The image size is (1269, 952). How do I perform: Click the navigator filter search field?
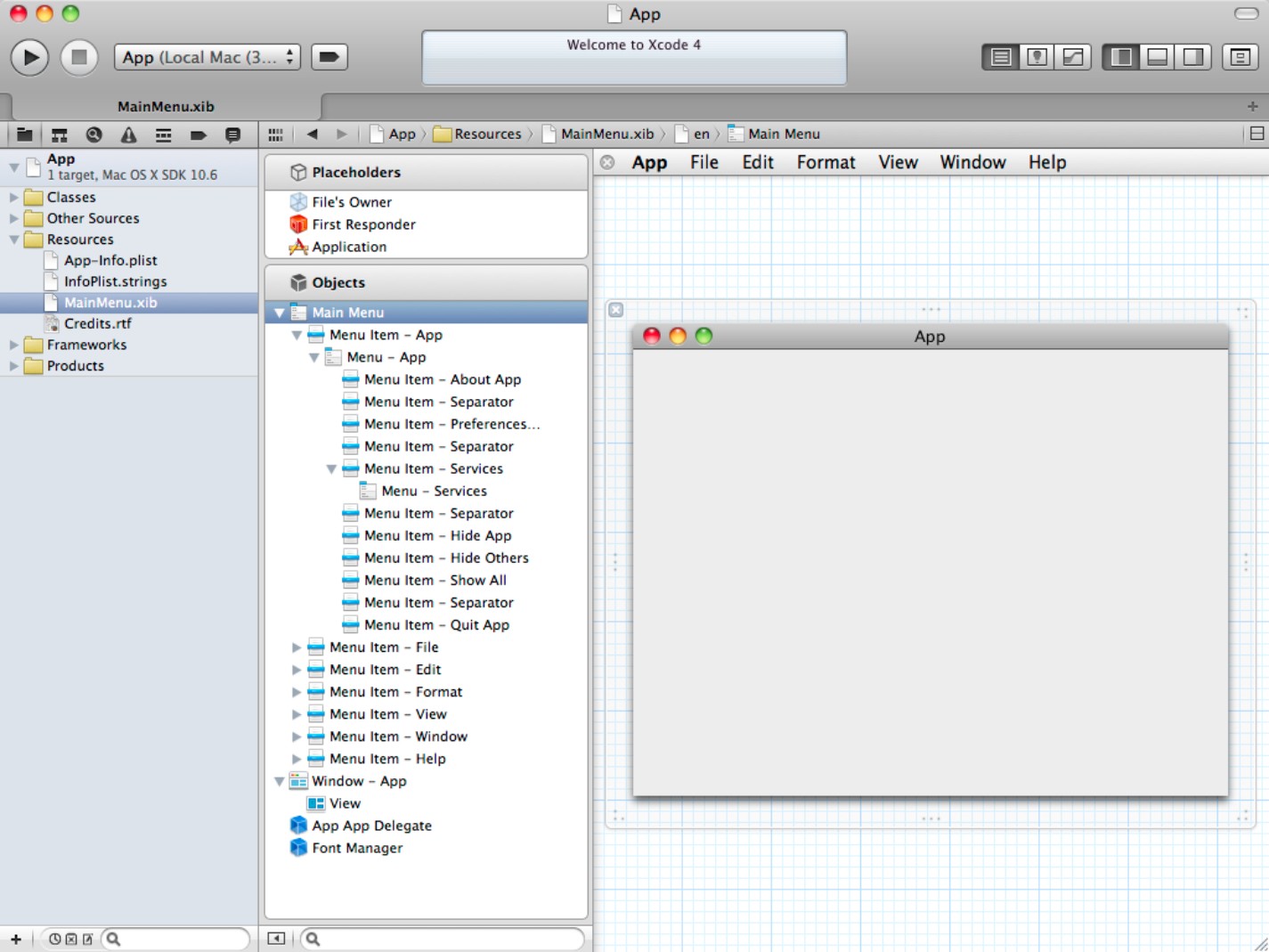(175, 939)
